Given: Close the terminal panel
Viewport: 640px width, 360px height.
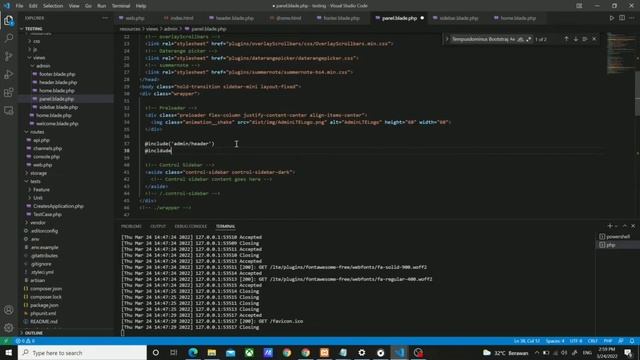Looking at the screenshot, I should click(x=633, y=226).
